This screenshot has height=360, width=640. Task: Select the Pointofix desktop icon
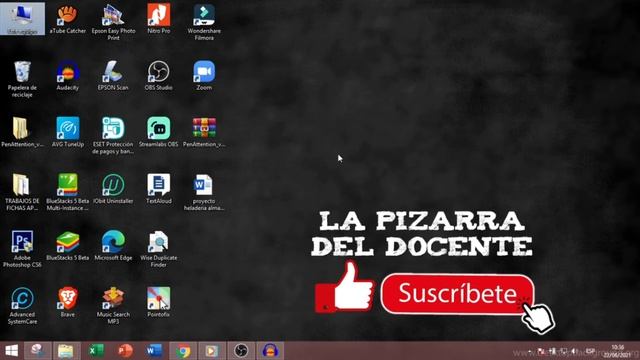(159, 303)
